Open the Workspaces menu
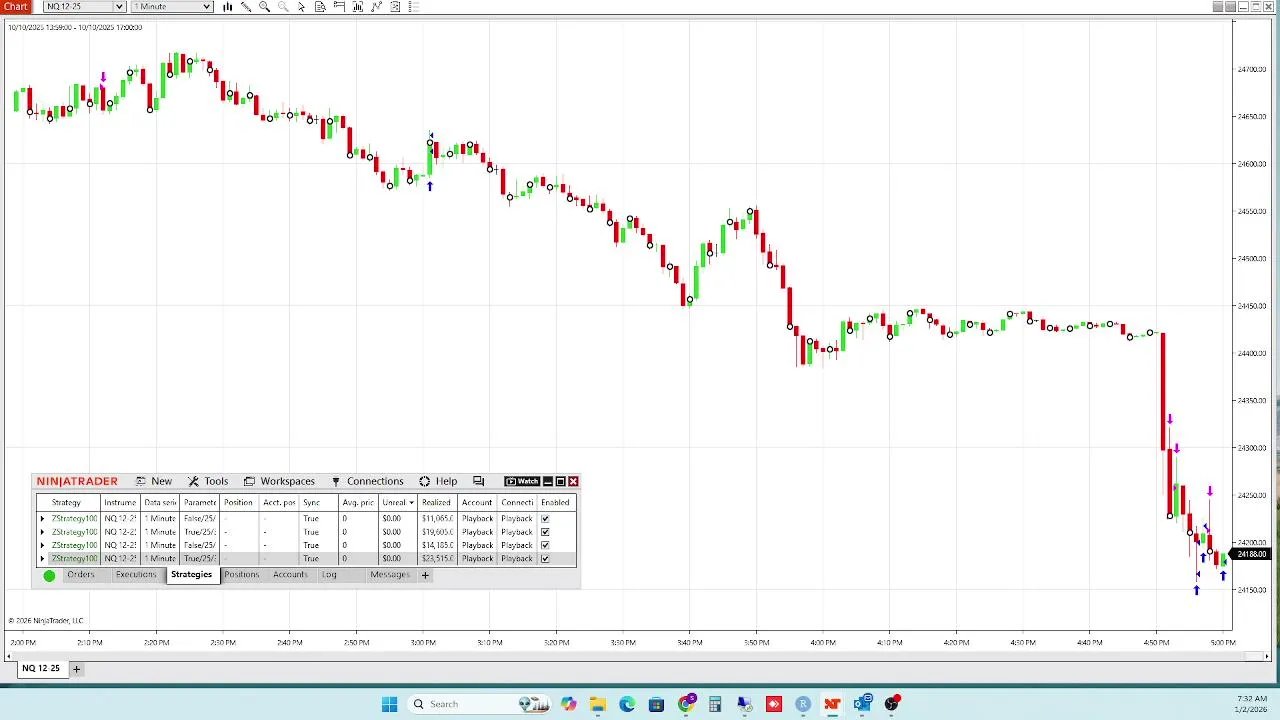This screenshot has width=1280, height=720. click(x=280, y=481)
